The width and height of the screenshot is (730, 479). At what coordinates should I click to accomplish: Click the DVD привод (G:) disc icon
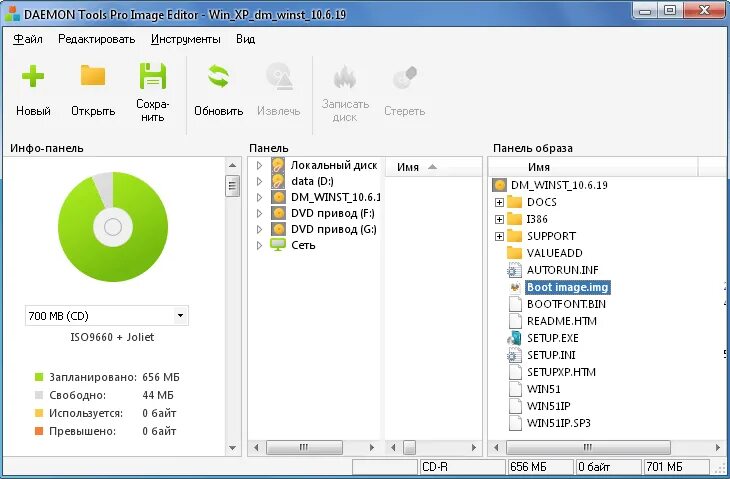pos(278,229)
